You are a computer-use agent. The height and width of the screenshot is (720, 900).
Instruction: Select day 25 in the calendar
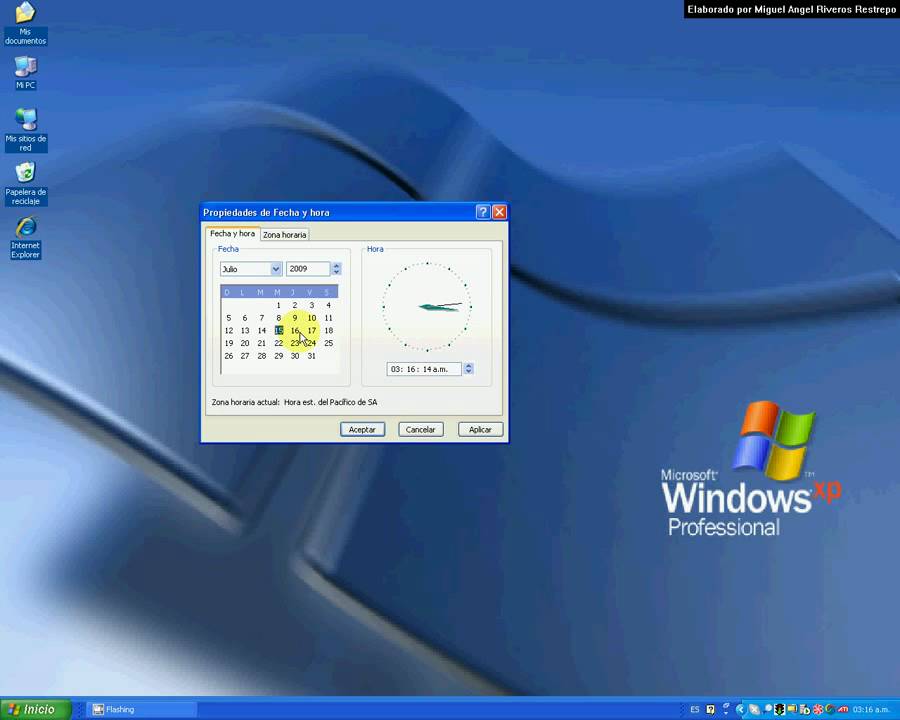click(328, 343)
